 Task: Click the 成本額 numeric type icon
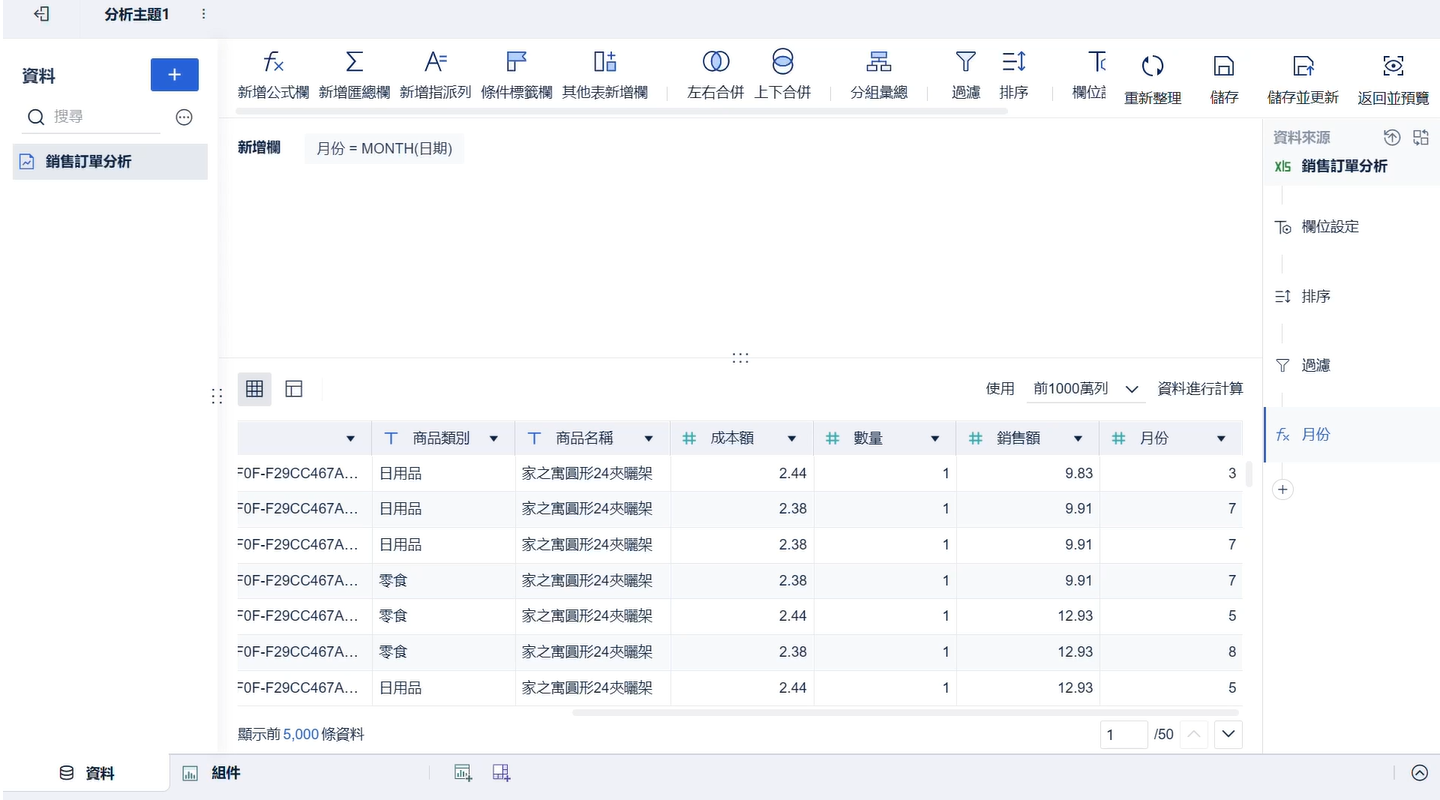click(x=689, y=438)
